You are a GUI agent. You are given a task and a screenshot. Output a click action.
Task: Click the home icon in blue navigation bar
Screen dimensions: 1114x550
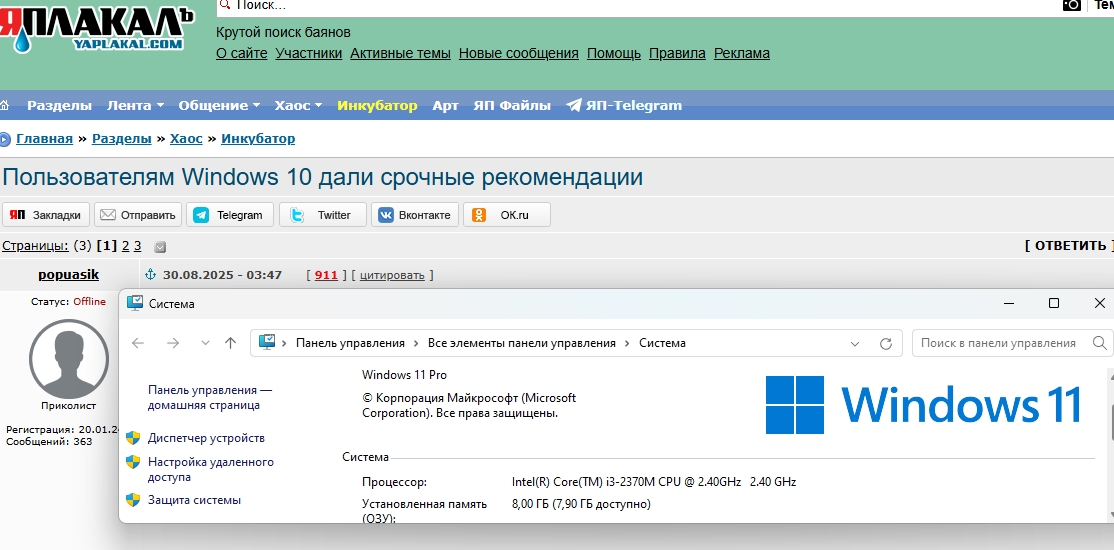(x=5, y=105)
